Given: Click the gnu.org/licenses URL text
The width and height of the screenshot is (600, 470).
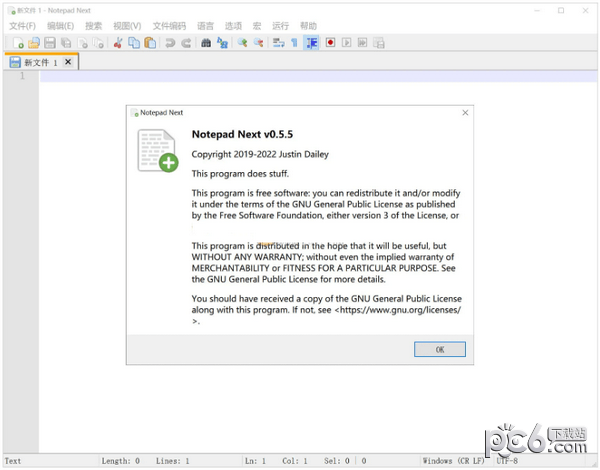Looking at the screenshot, I should pyautogui.click(x=398, y=310).
